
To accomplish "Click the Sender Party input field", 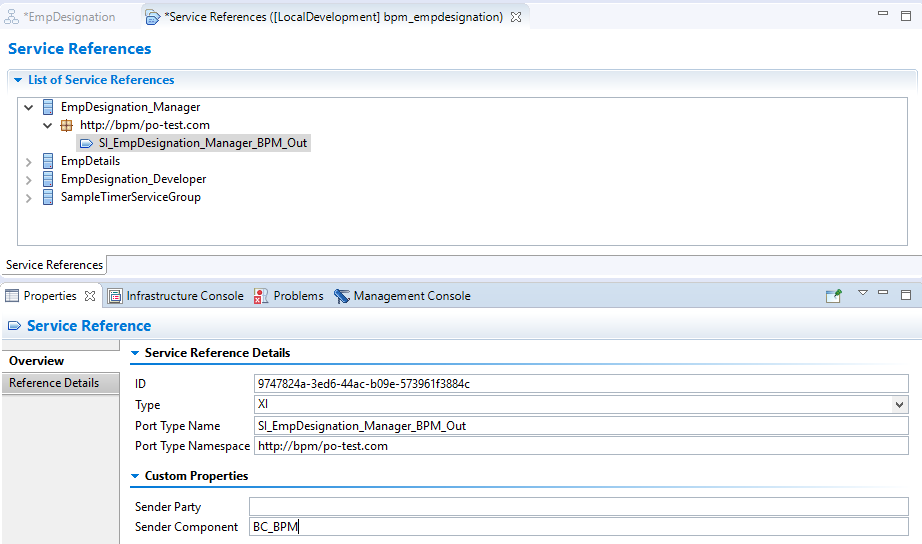I will point(578,507).
